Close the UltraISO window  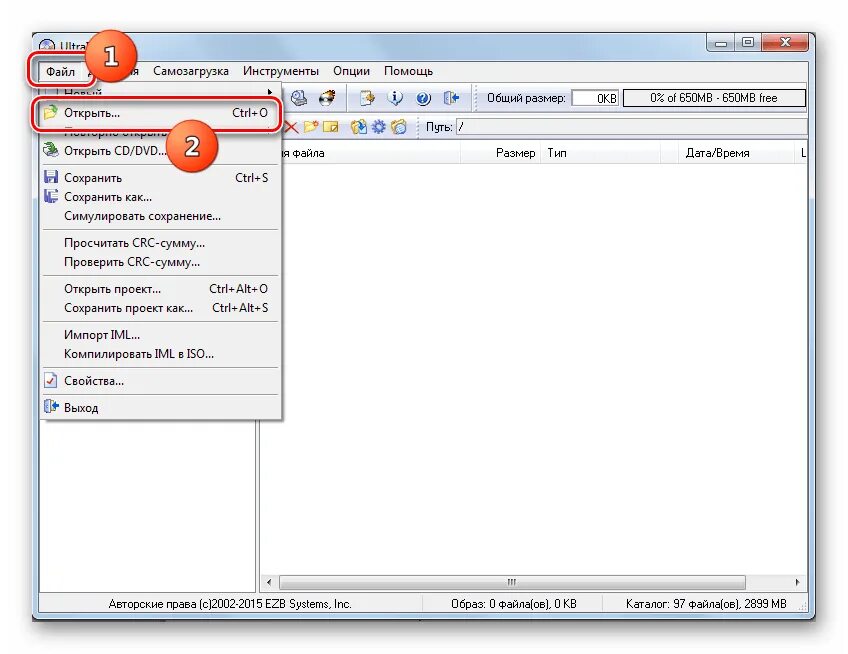pos(785,42)
